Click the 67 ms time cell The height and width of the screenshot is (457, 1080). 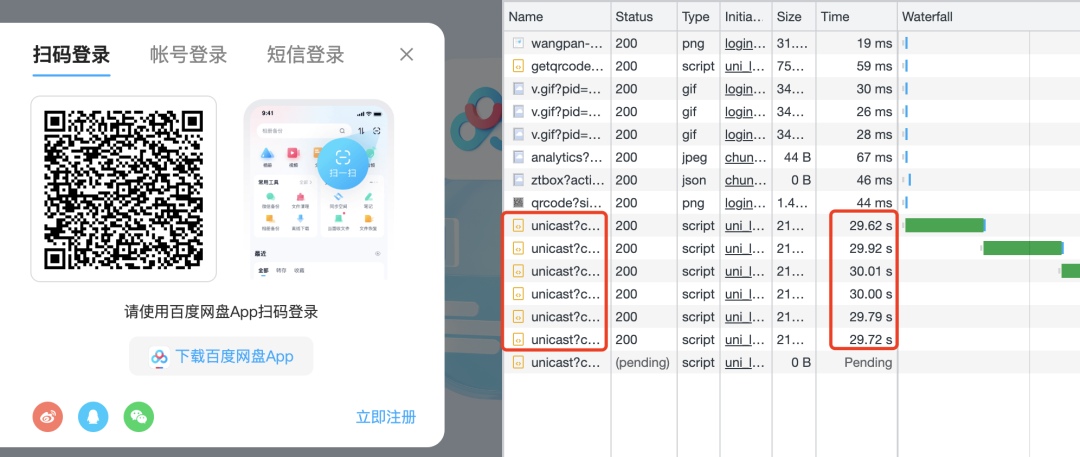tap(874, 157)
